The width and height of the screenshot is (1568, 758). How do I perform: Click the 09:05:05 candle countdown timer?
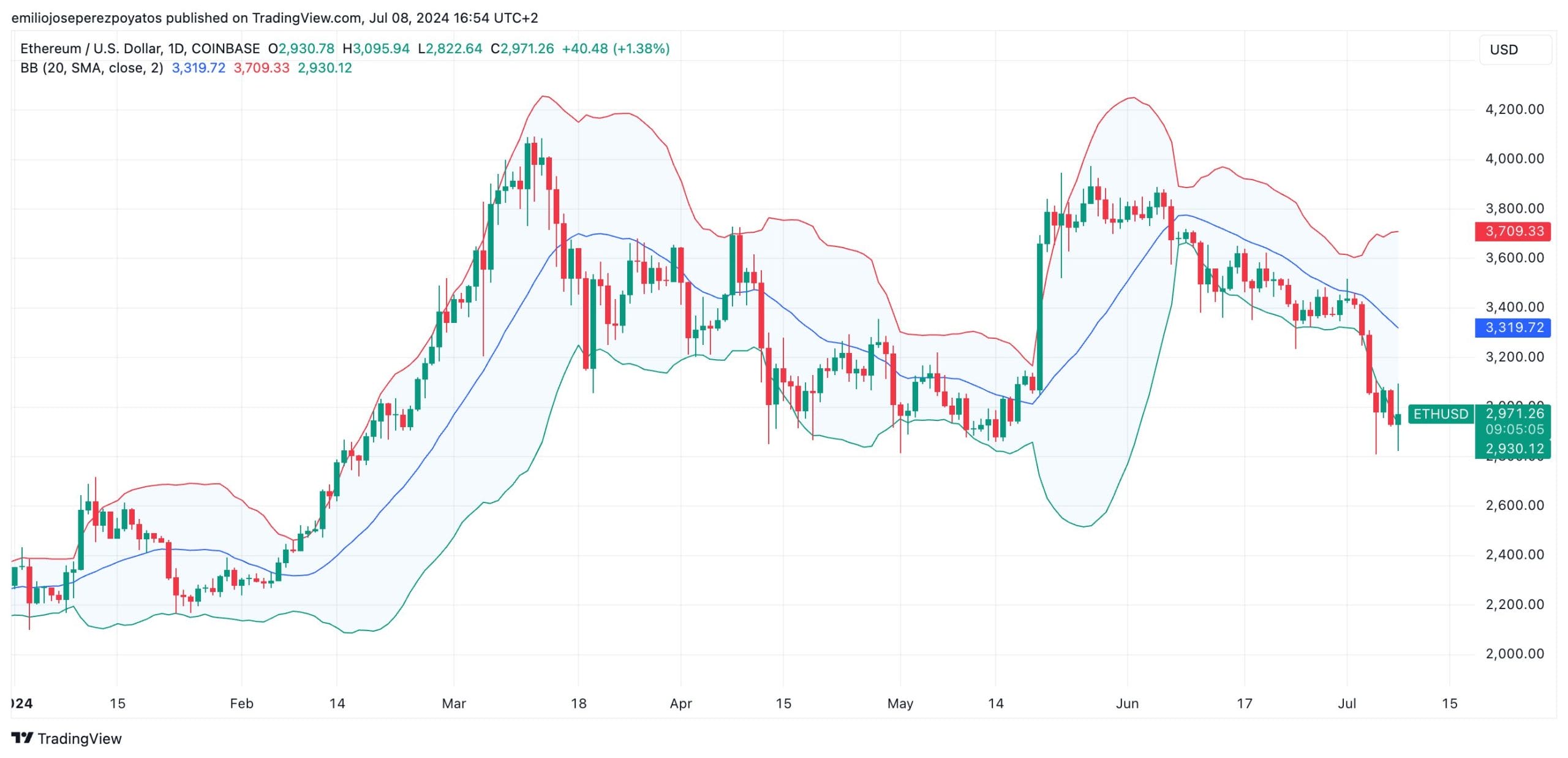pos(1514,429)
